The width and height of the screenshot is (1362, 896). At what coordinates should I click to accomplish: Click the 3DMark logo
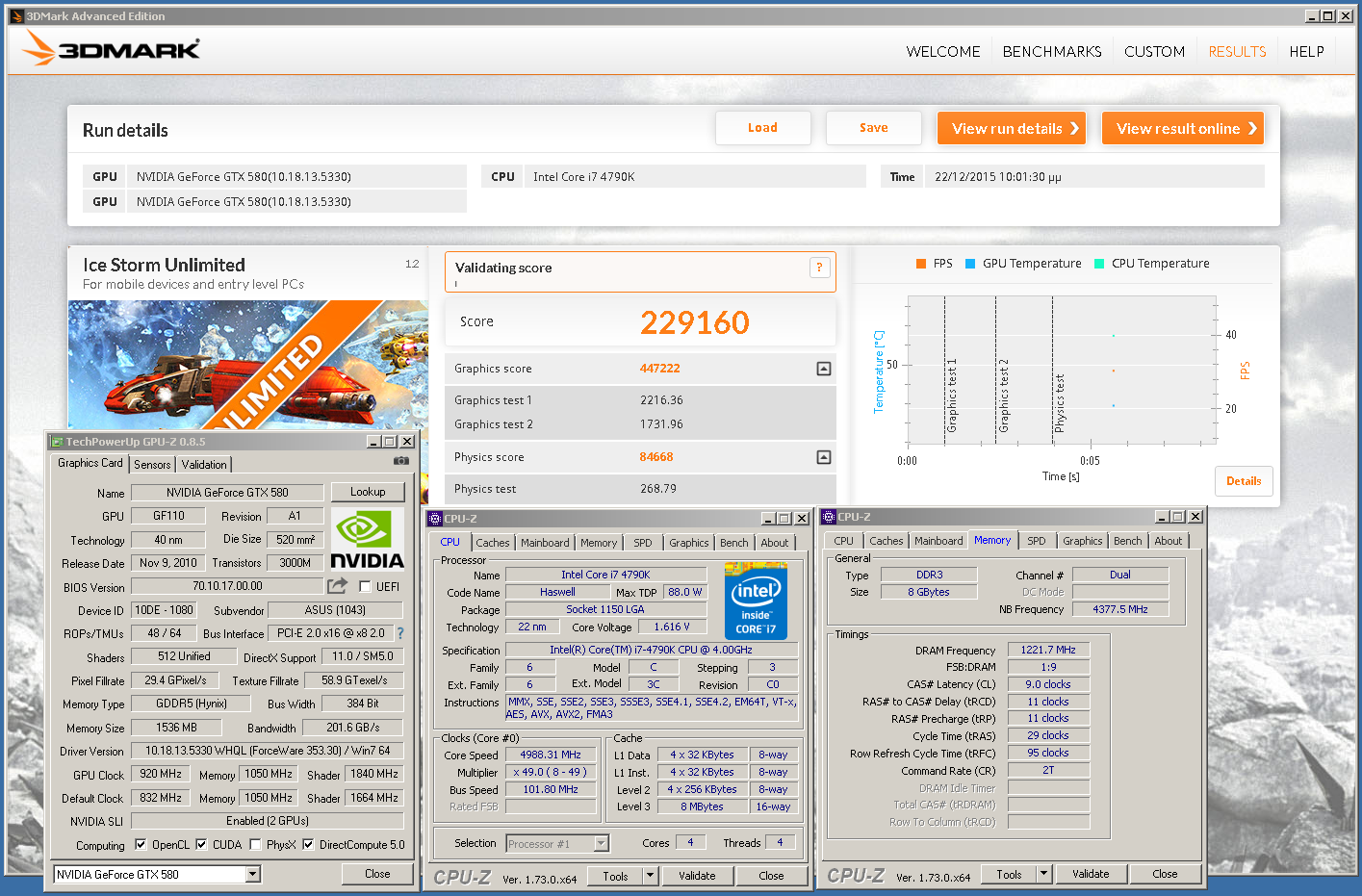tap(111, 48)
